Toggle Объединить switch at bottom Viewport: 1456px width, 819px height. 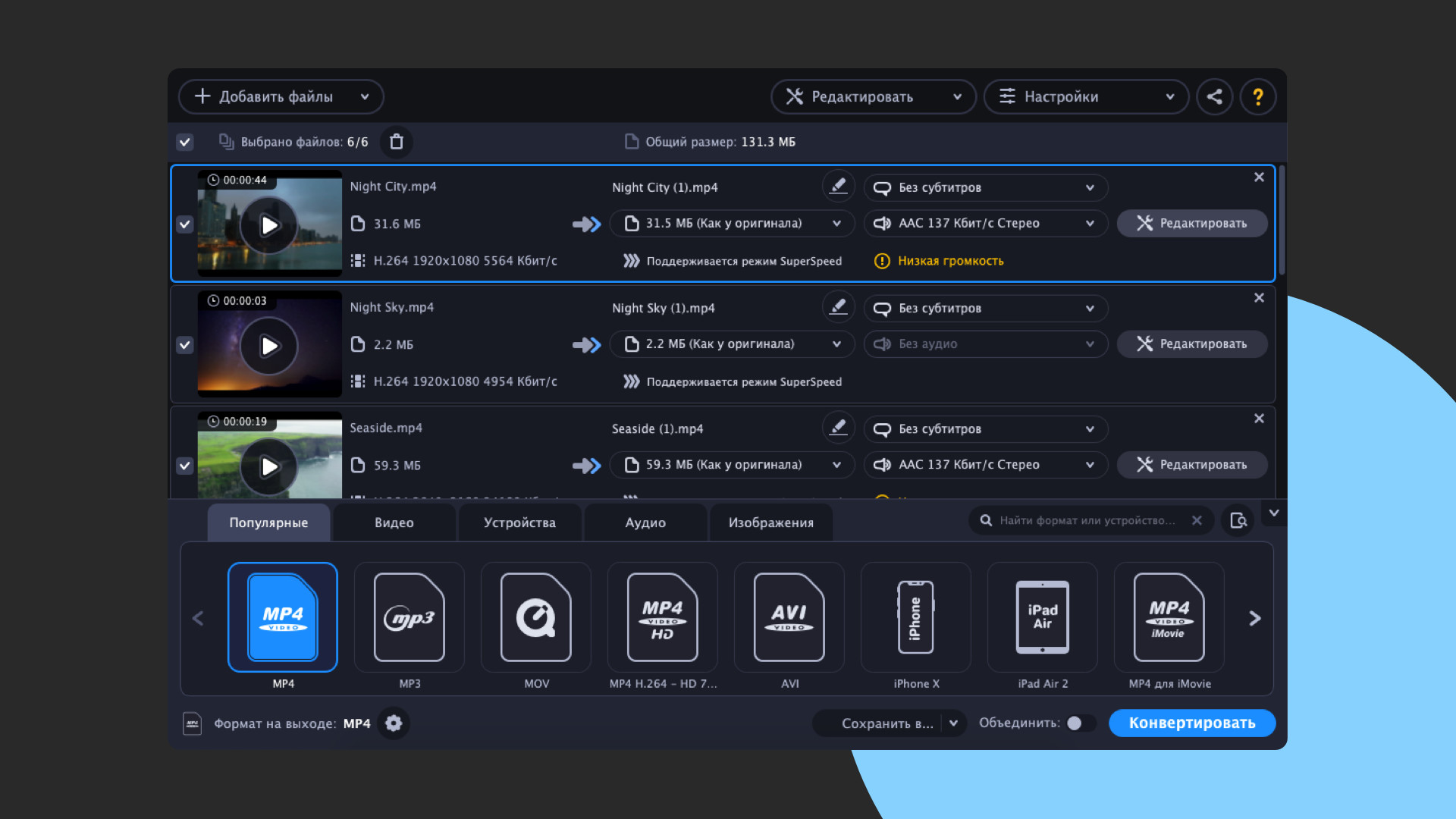tap(1078, 722)
